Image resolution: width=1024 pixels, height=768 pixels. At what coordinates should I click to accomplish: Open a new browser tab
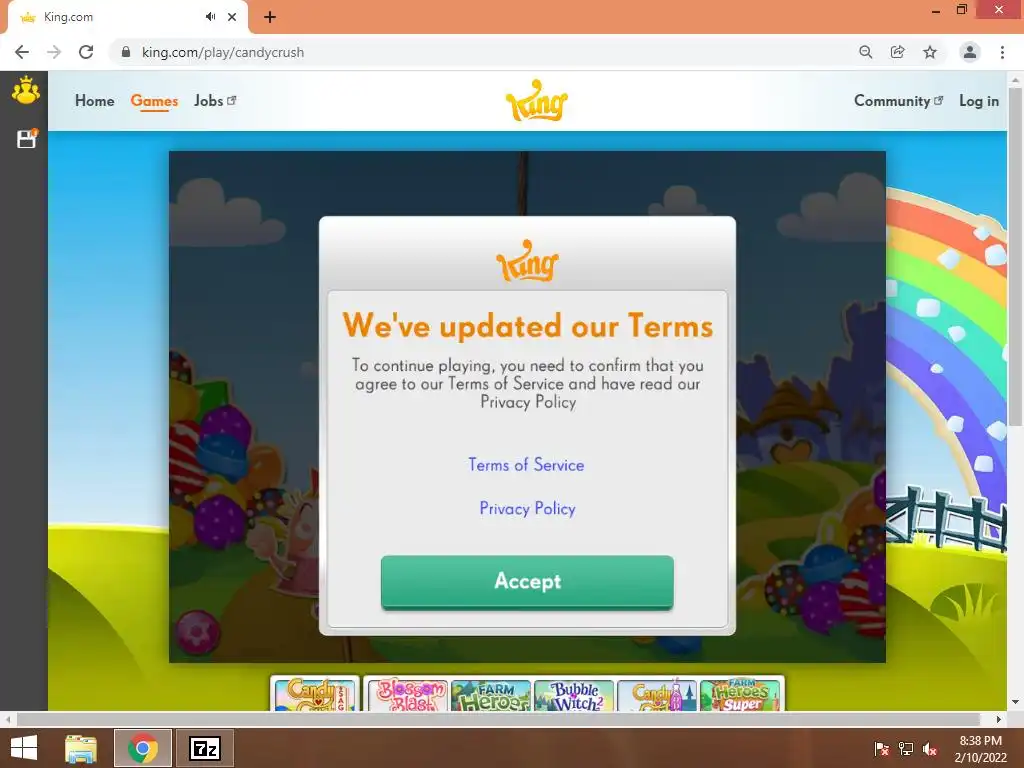click(x=270, y=17)
